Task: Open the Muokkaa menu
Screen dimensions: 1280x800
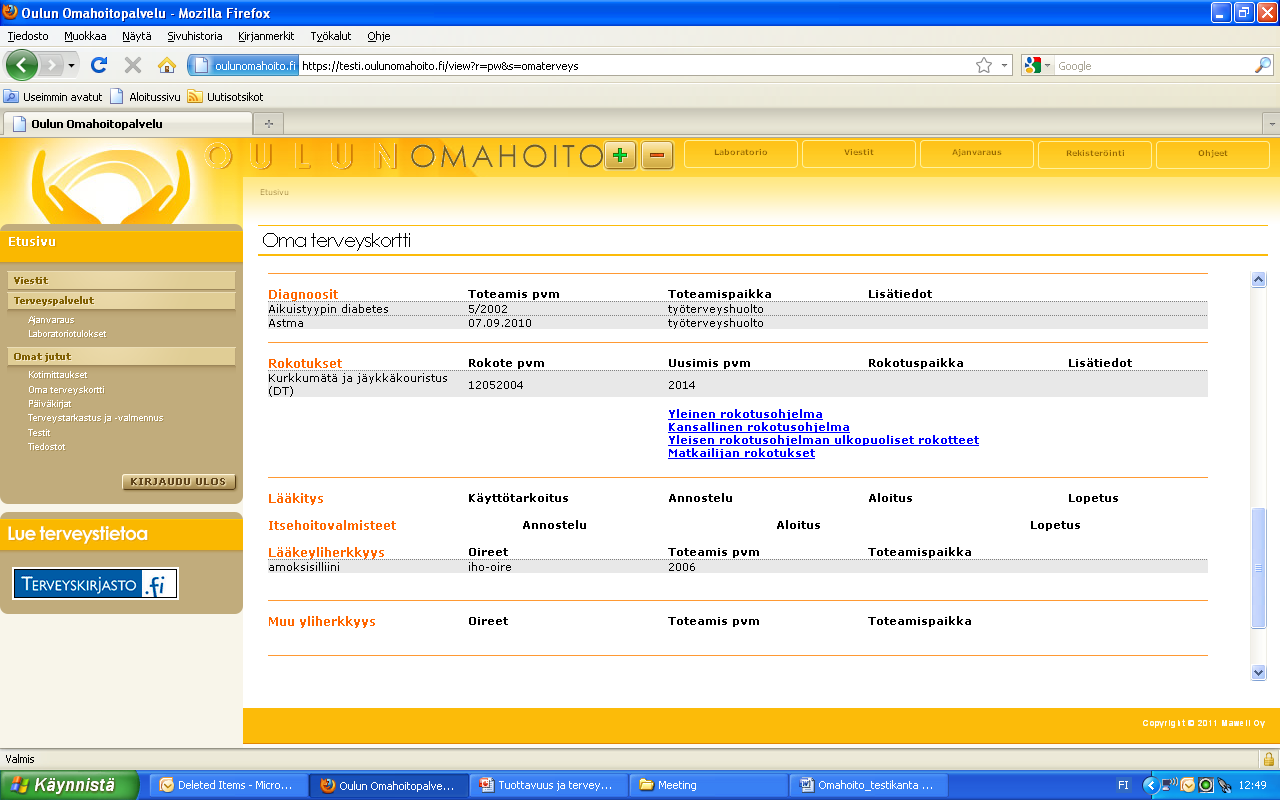Action: pos(85,36)
